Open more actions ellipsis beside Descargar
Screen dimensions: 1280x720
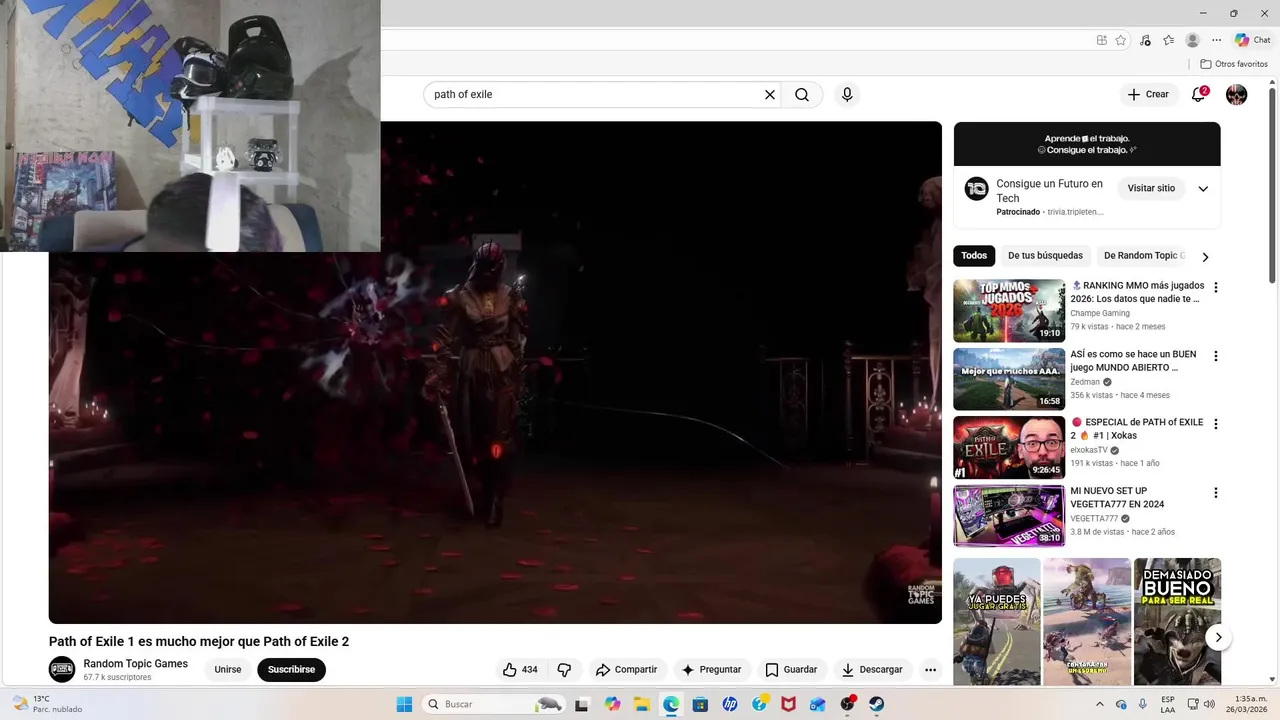(x=930, y=670)
